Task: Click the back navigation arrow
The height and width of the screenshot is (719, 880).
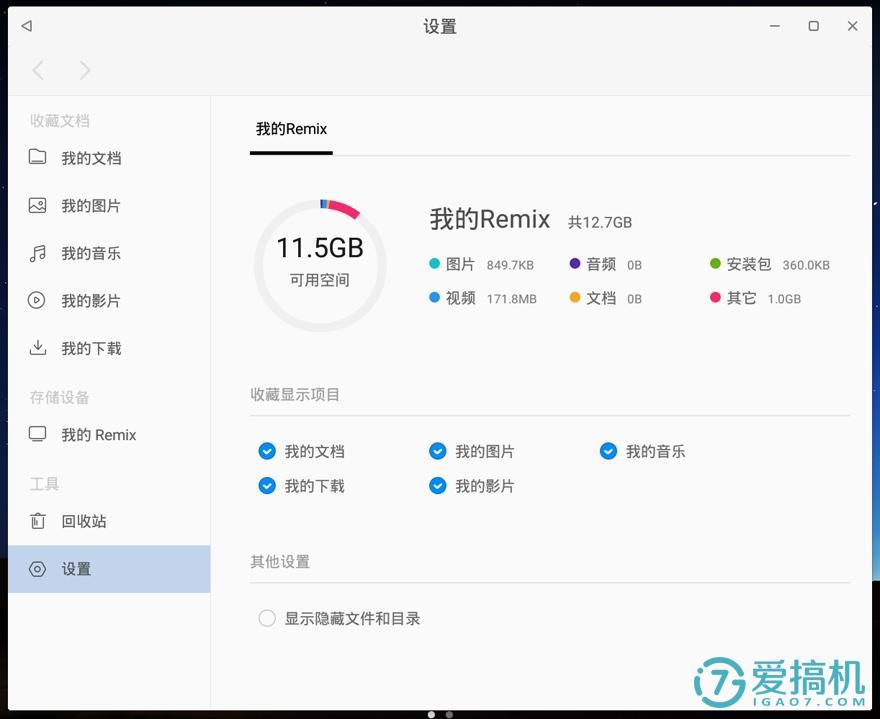Action: coord(38,70)
